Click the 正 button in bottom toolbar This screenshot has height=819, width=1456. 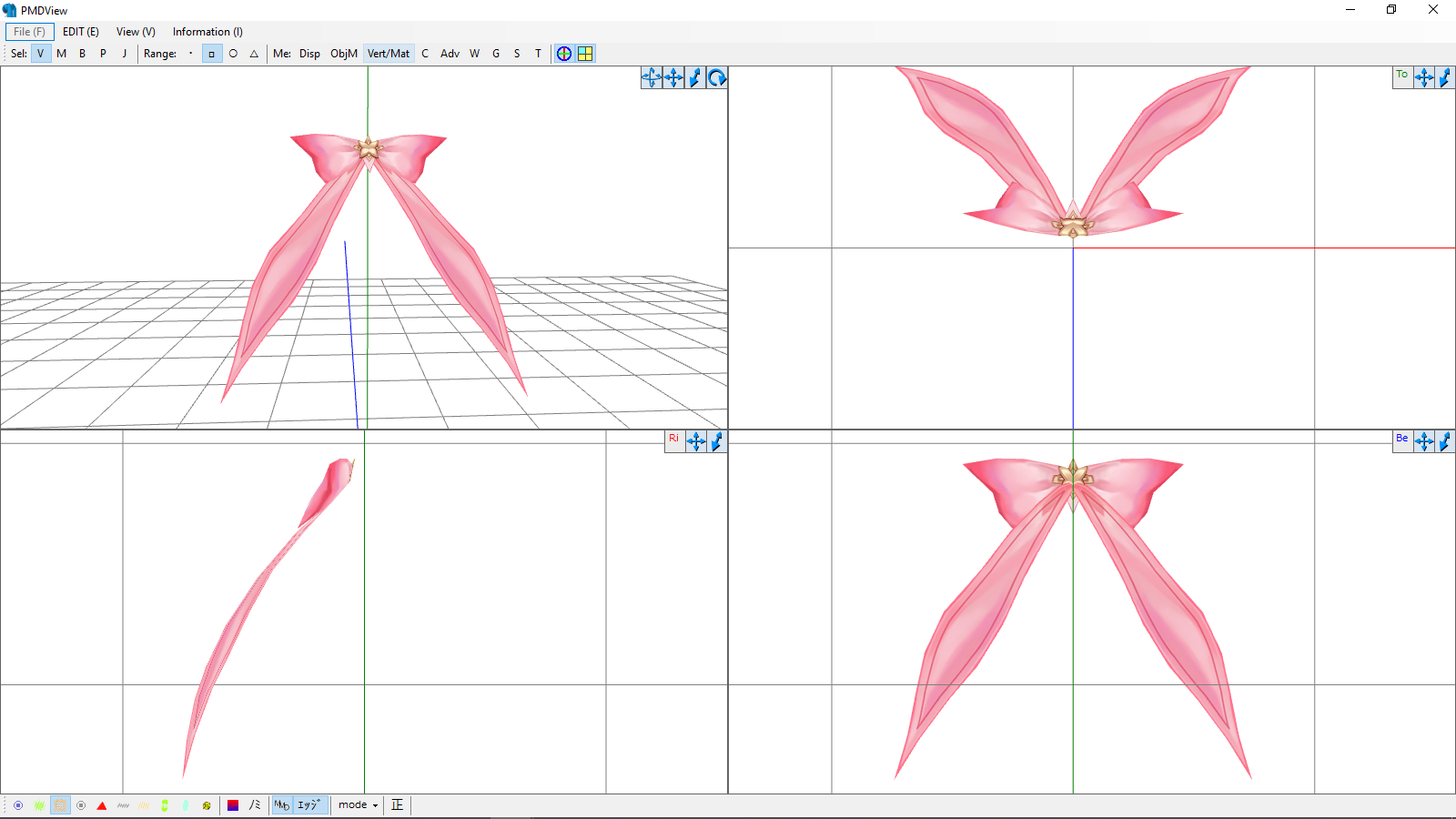point(397,805)
